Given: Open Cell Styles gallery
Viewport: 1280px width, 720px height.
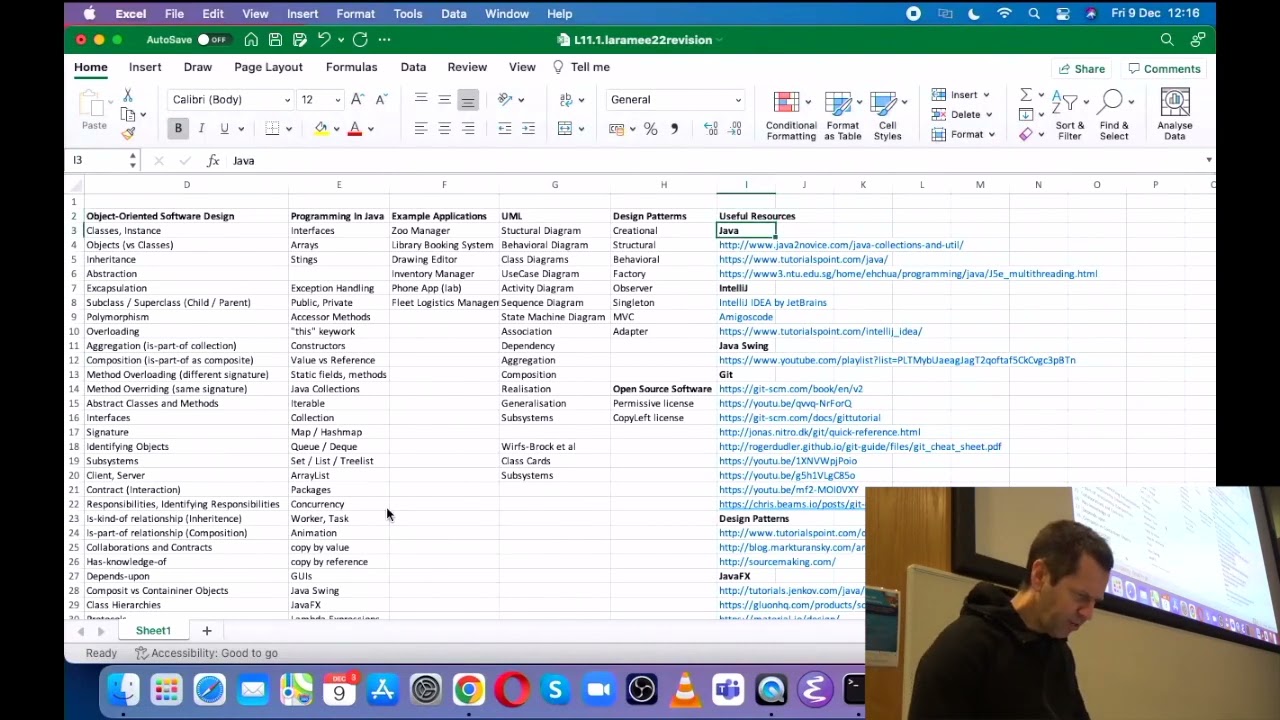Looking at the screenshot, I should tap(887, 116).
